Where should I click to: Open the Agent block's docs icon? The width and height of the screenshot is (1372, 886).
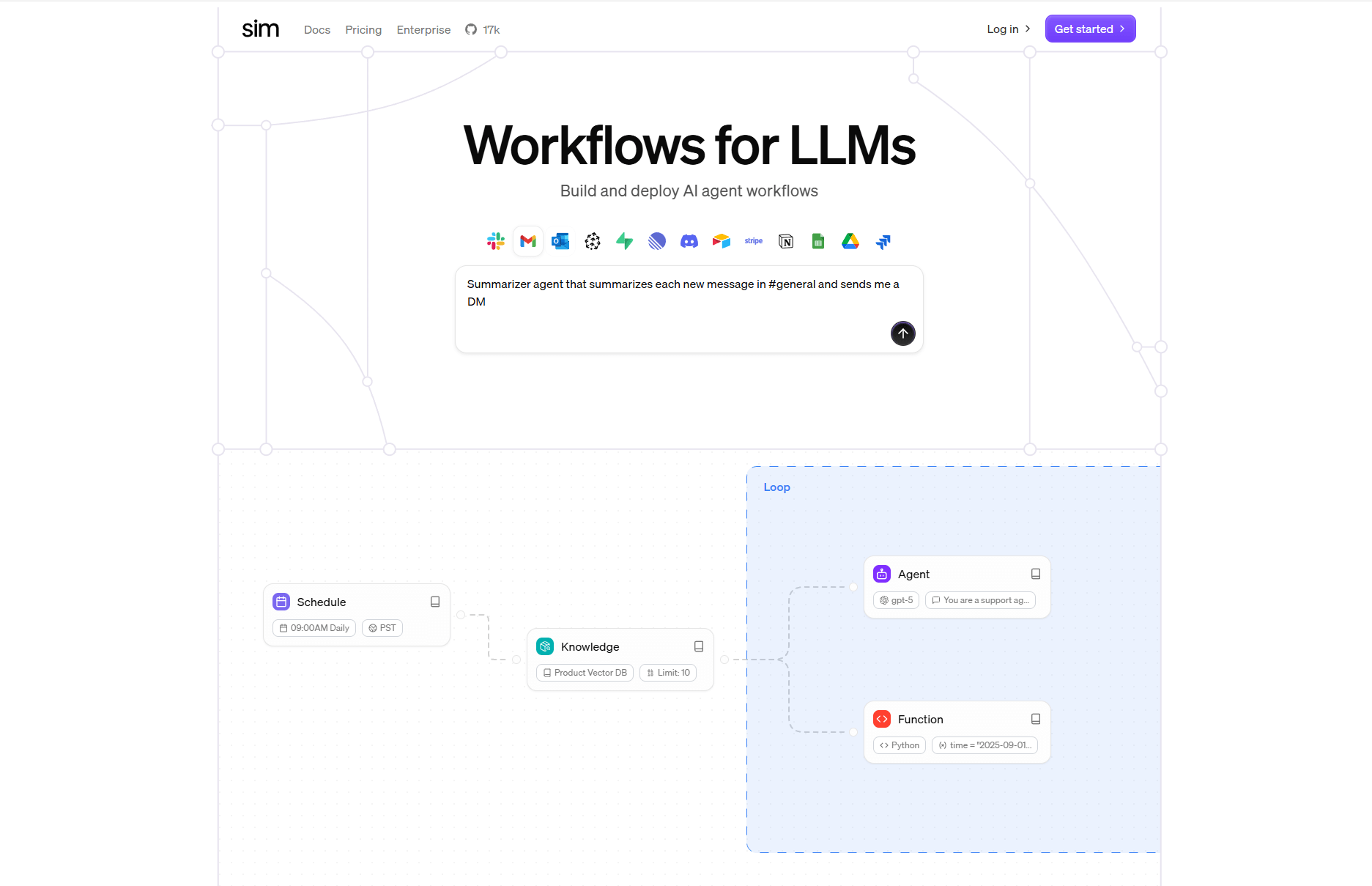click(1036, 574)
